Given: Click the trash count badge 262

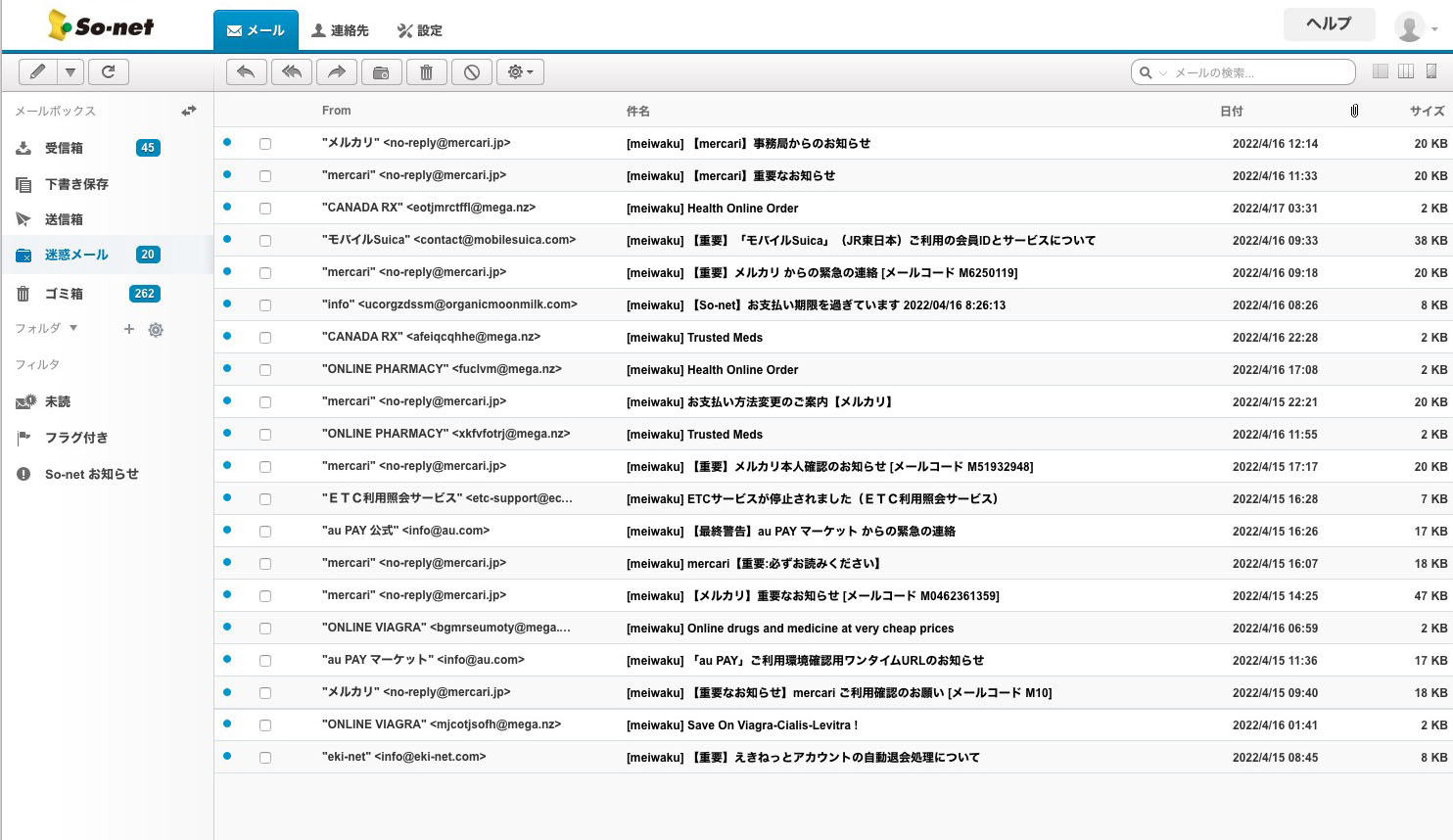Looking at the screenshot, I should pyautogui.click(x=145, y=294).
